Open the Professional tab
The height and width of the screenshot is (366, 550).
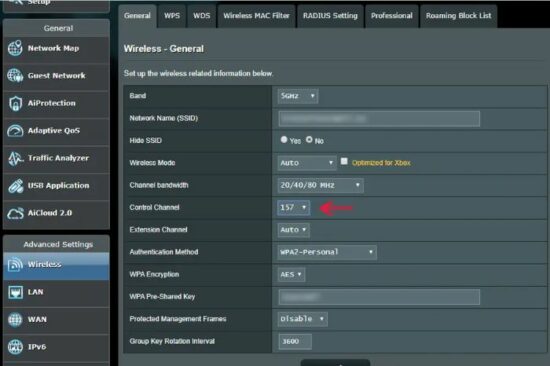tap(391, 16)
